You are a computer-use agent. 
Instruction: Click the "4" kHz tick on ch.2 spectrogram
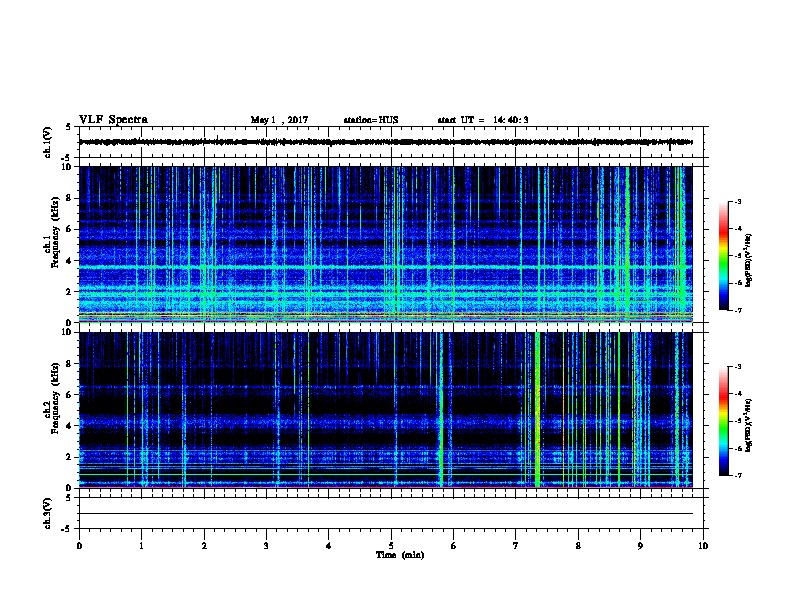(x=69, y=426)
